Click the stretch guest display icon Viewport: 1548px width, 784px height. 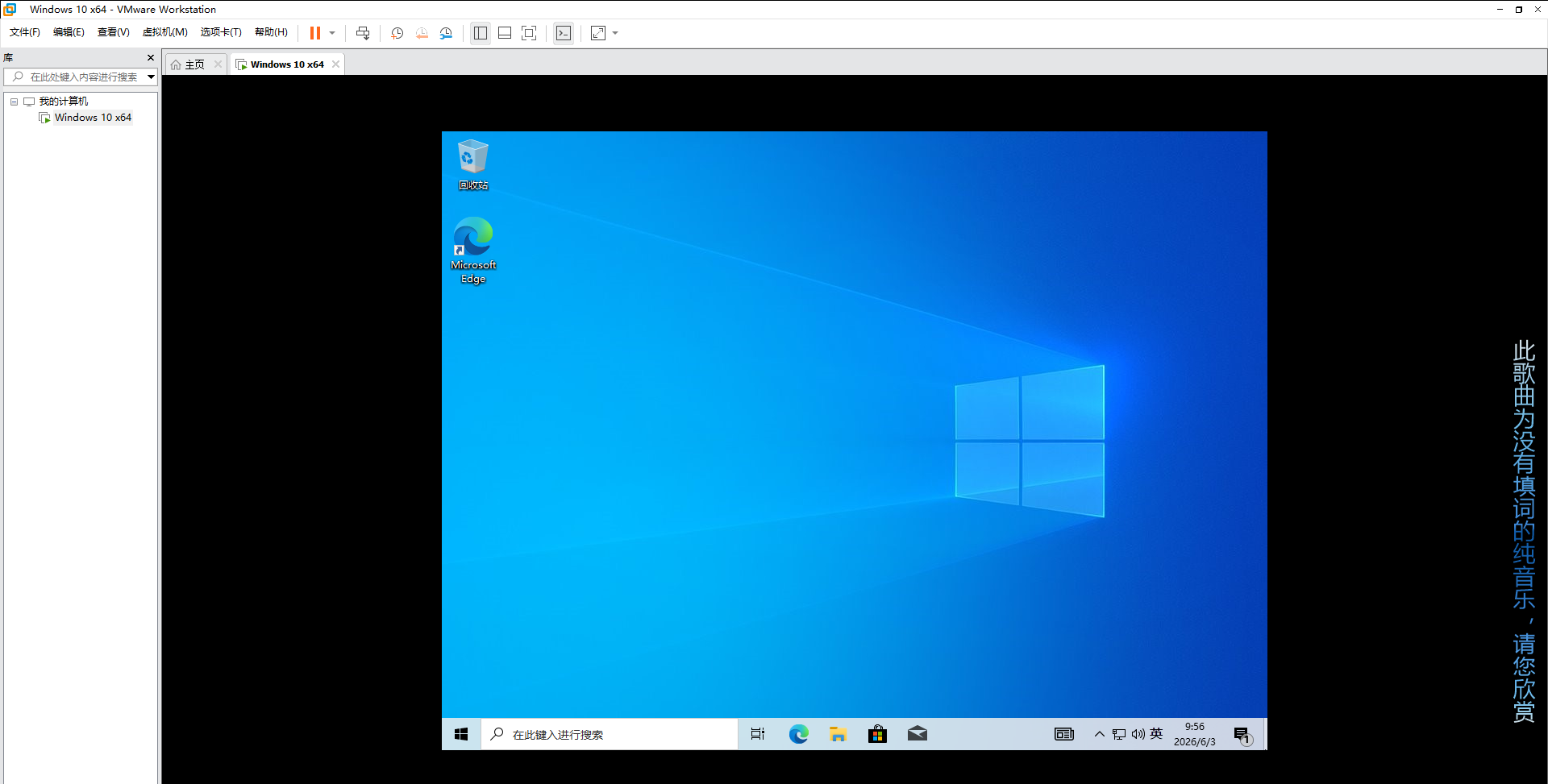tap(598, 33)
